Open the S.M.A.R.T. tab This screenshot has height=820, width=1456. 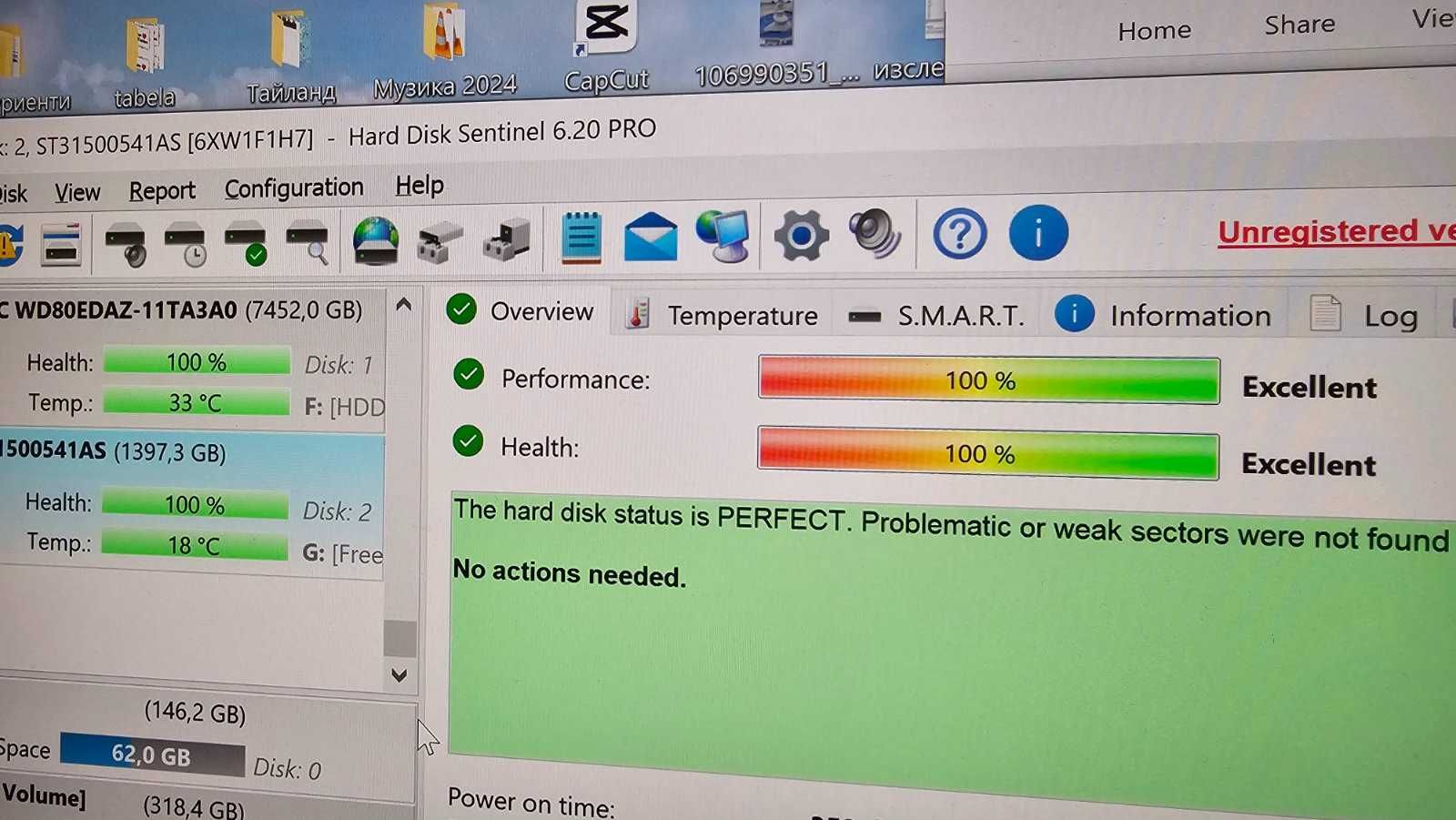click(x=935, y=316)
